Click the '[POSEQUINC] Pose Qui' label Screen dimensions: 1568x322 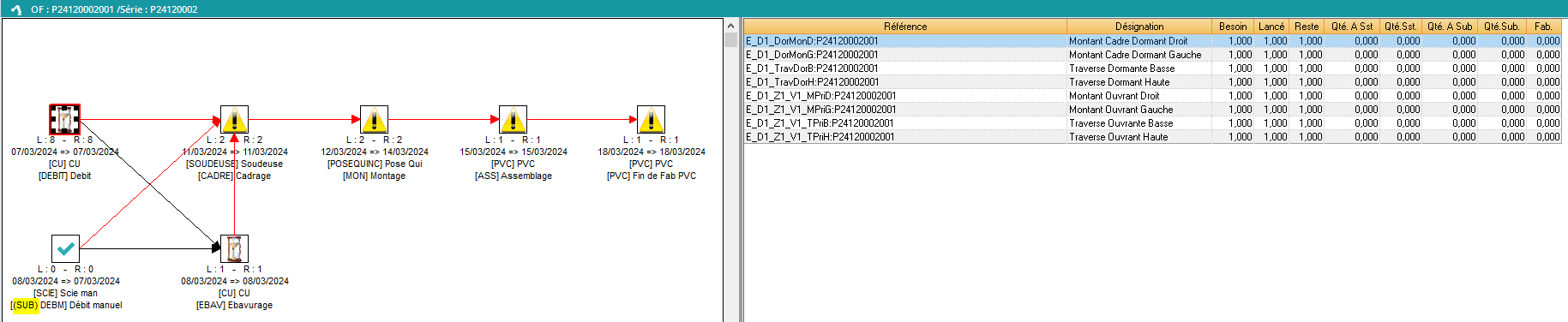(x=374, y=164)
